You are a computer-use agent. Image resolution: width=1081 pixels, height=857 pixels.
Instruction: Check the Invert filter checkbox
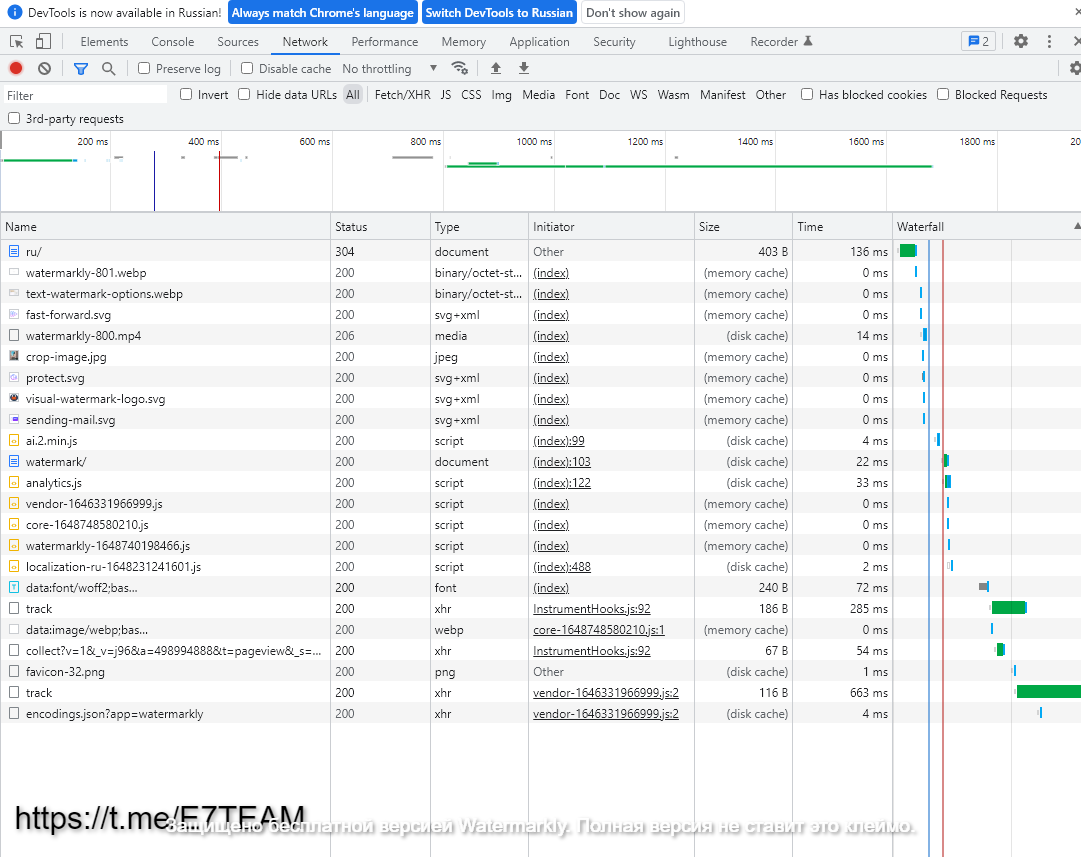tap(186, 94)
